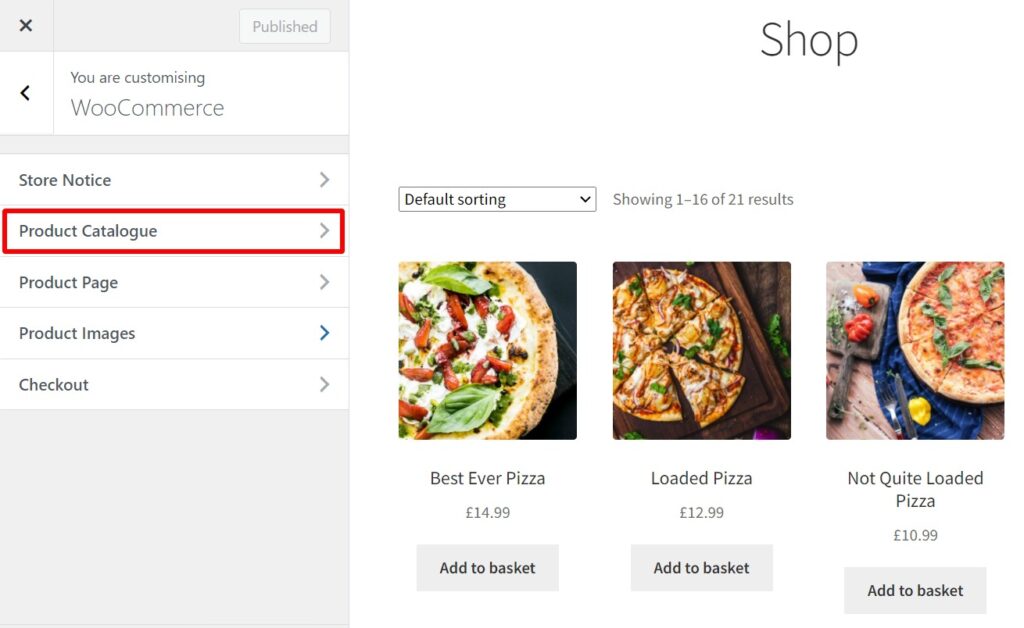Click the Product Page chevron icon

pyautogui.click(x=323, y=282)
